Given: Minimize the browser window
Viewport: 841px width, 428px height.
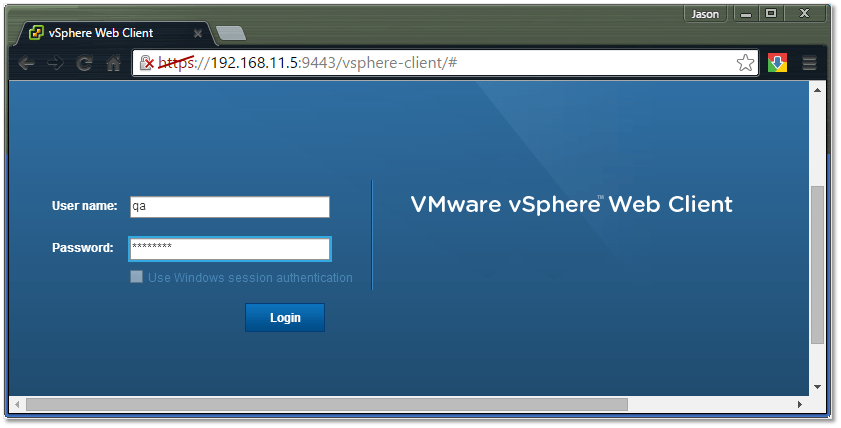Looking at the screenshot, I should [x=746, y=14].
